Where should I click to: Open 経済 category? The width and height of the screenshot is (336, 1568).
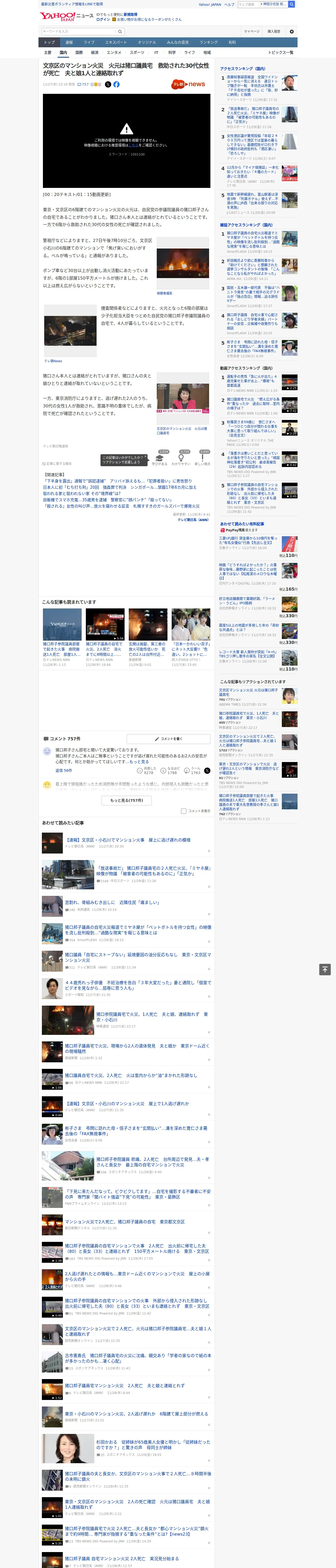(94, 52)
